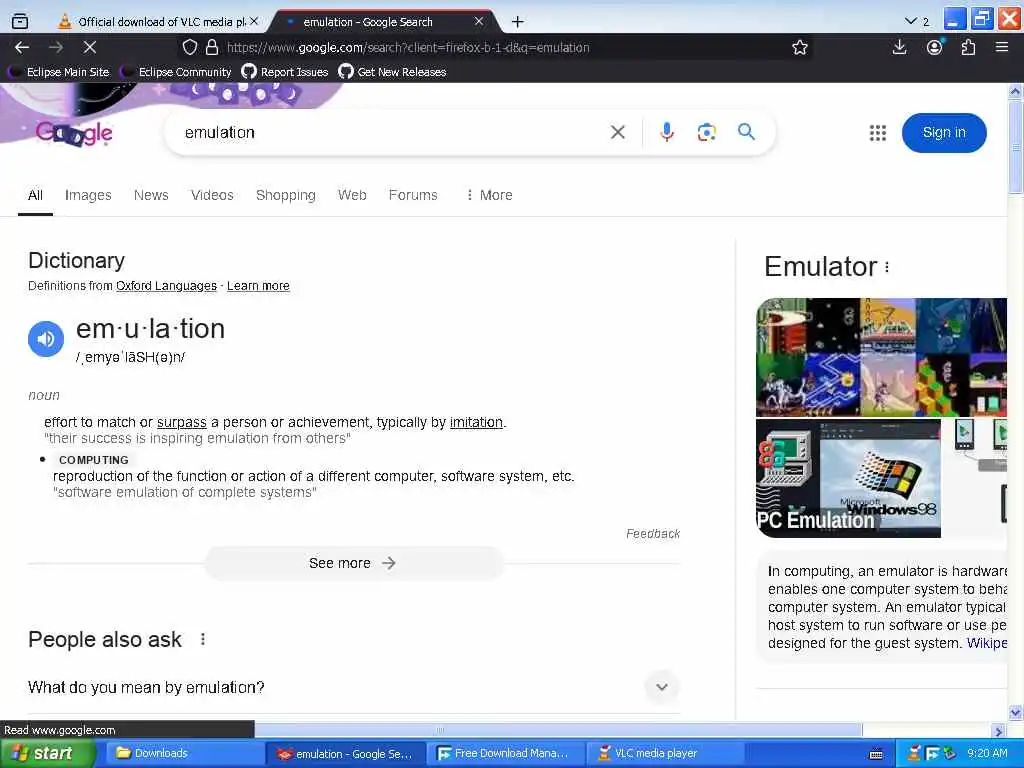Open Get New Releases bookmark
This screenshot has height=768, width=1024.
pos(392,72)
